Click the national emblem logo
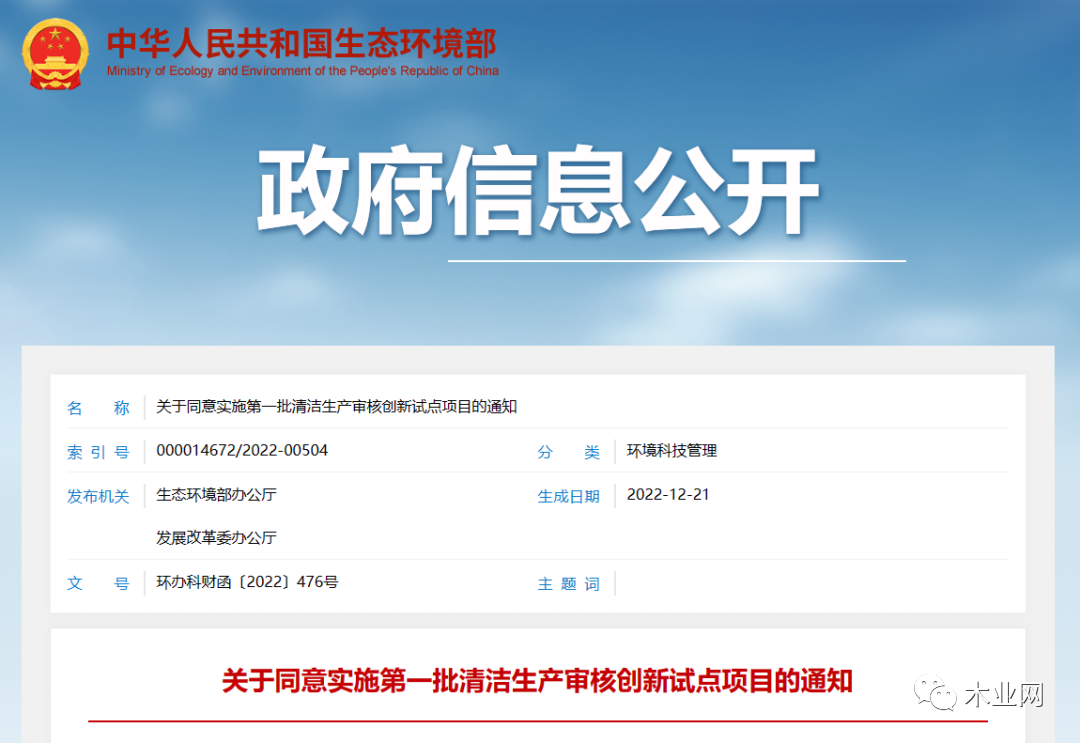 54,54
